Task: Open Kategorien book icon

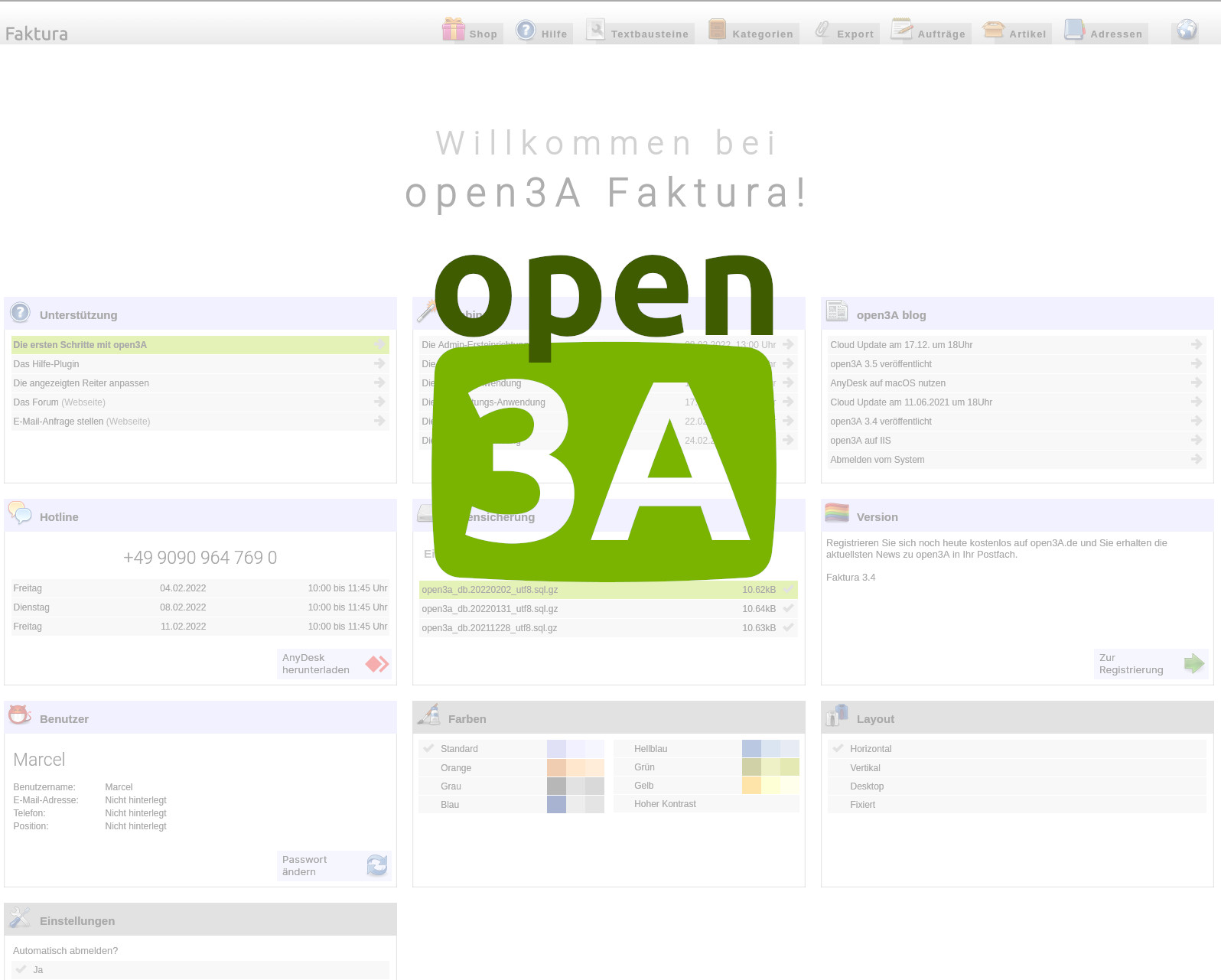Action: (x=717, y=29)
